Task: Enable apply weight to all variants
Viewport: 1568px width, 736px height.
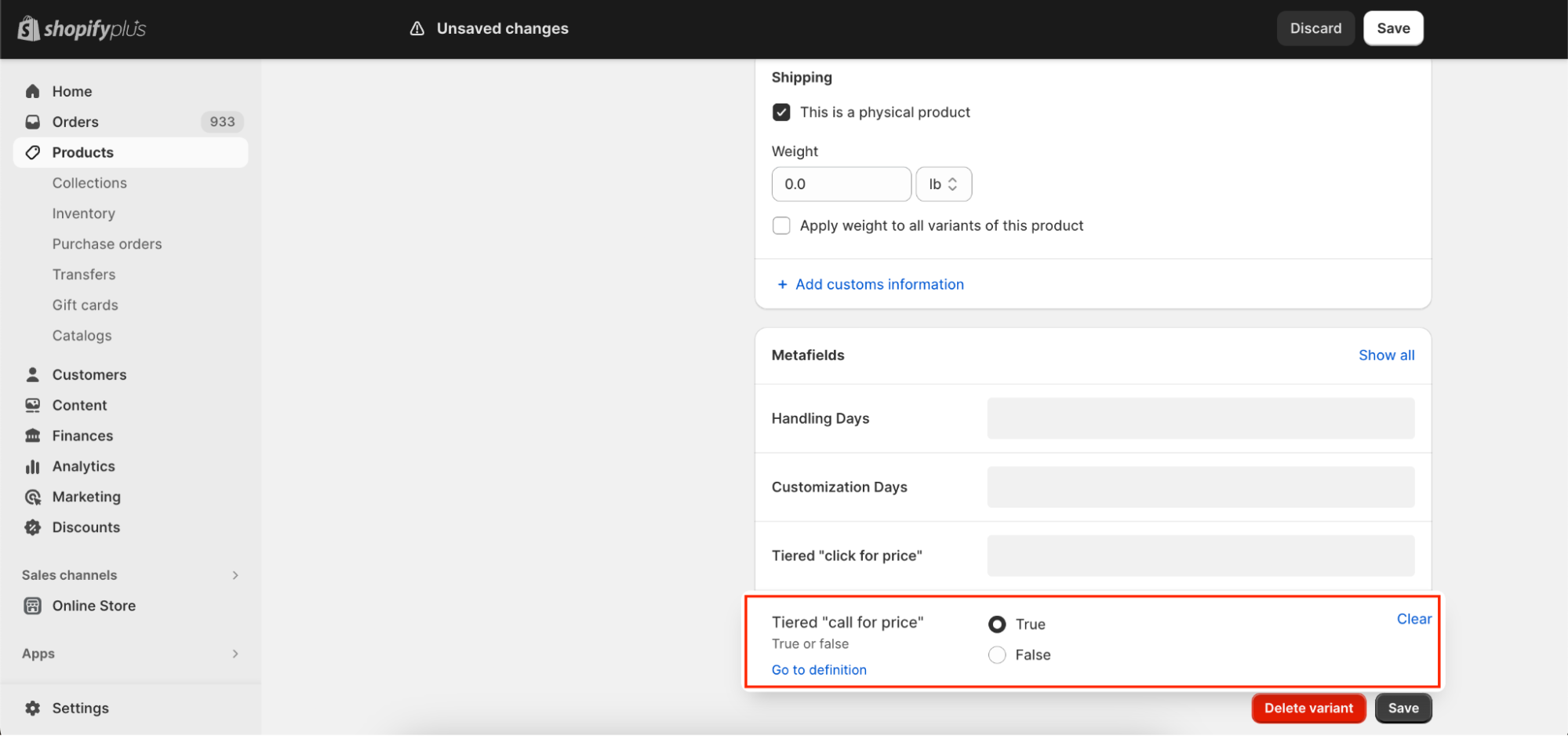Action: click(781, 226)
